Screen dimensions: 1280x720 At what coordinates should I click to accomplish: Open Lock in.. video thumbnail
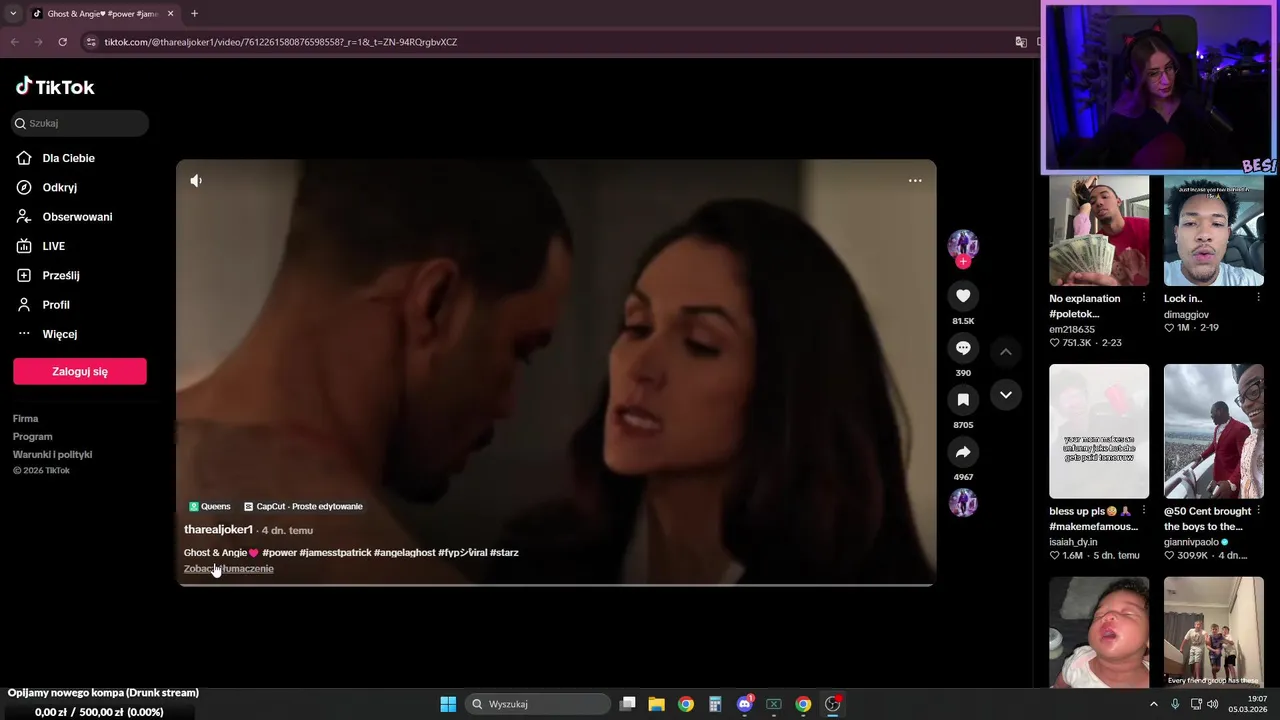[1214, 231]
